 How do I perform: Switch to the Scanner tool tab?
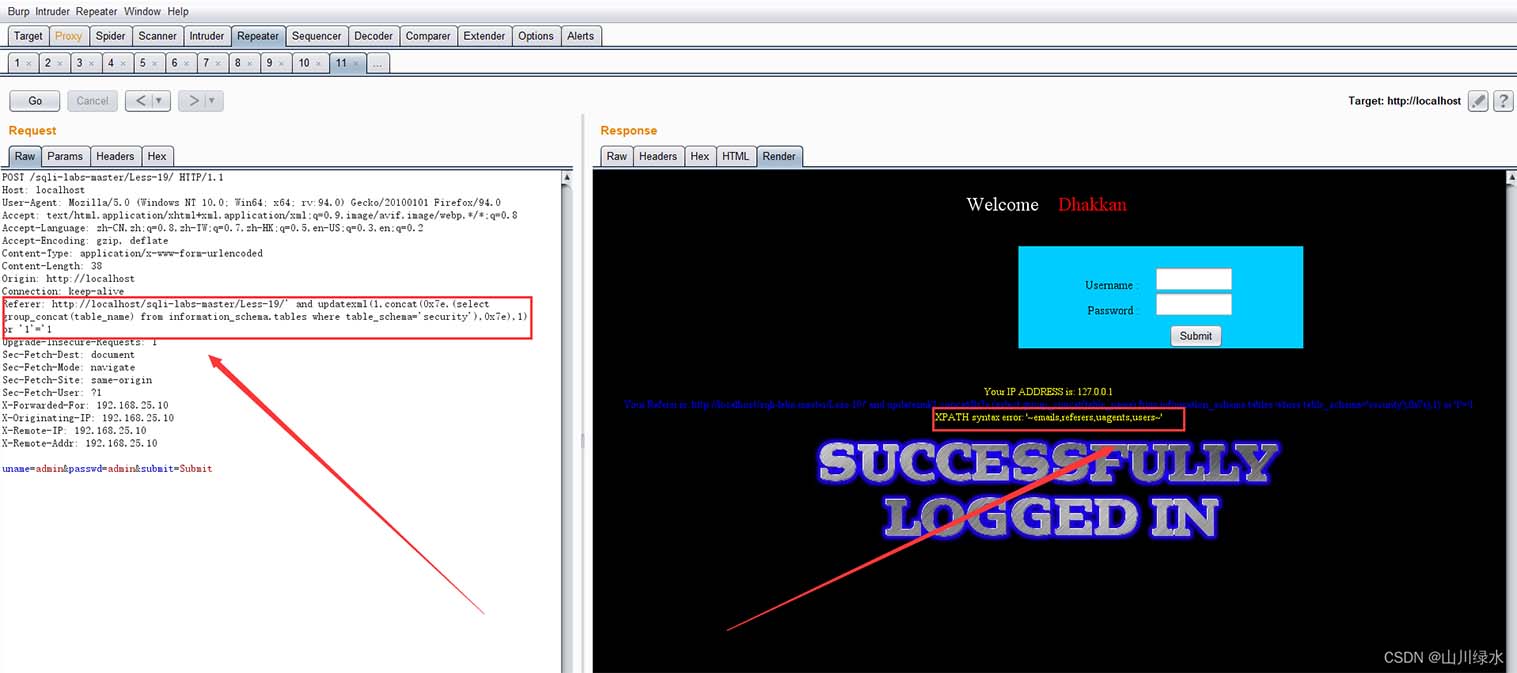click(157, 36)
